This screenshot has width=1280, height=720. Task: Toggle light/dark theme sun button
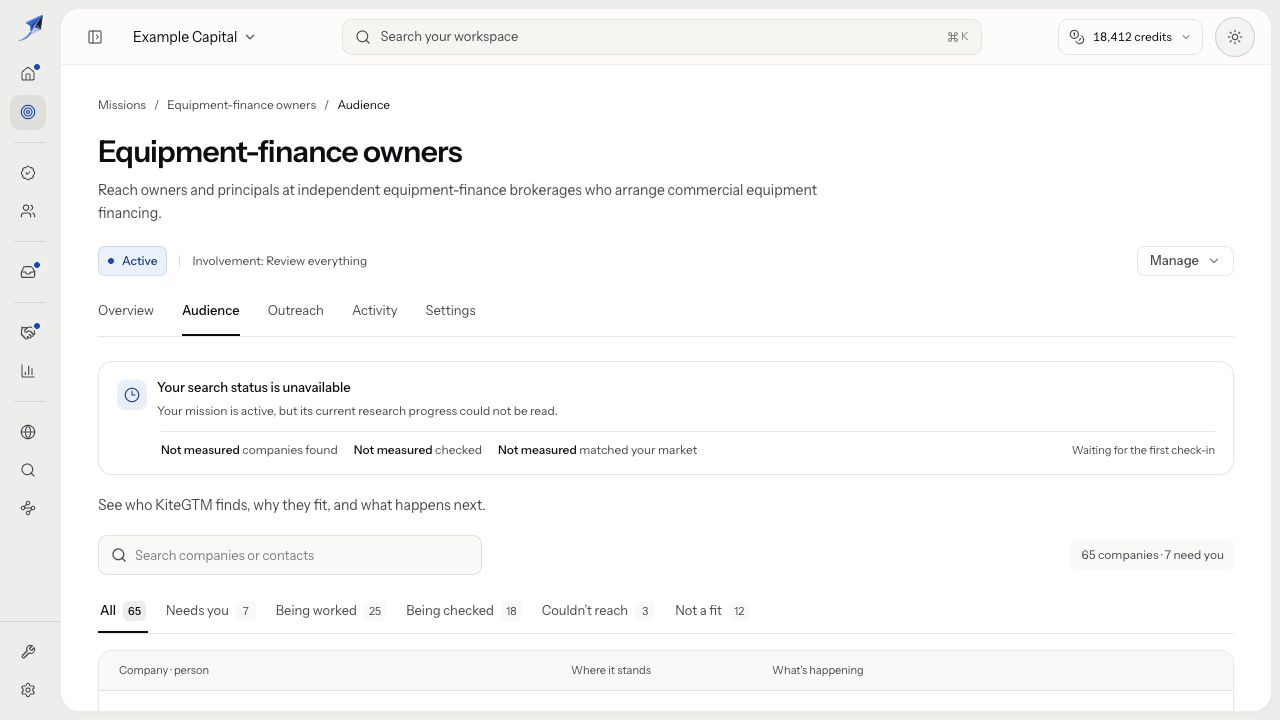pos(1235,37)
